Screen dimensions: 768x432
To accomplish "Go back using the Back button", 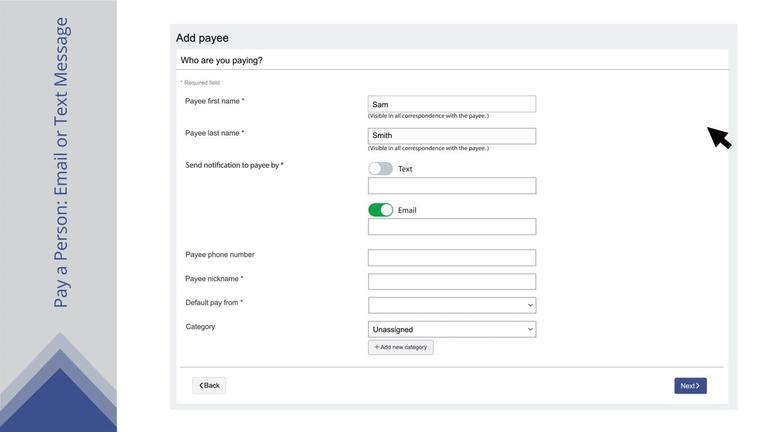I will click(x=209, y=386).
